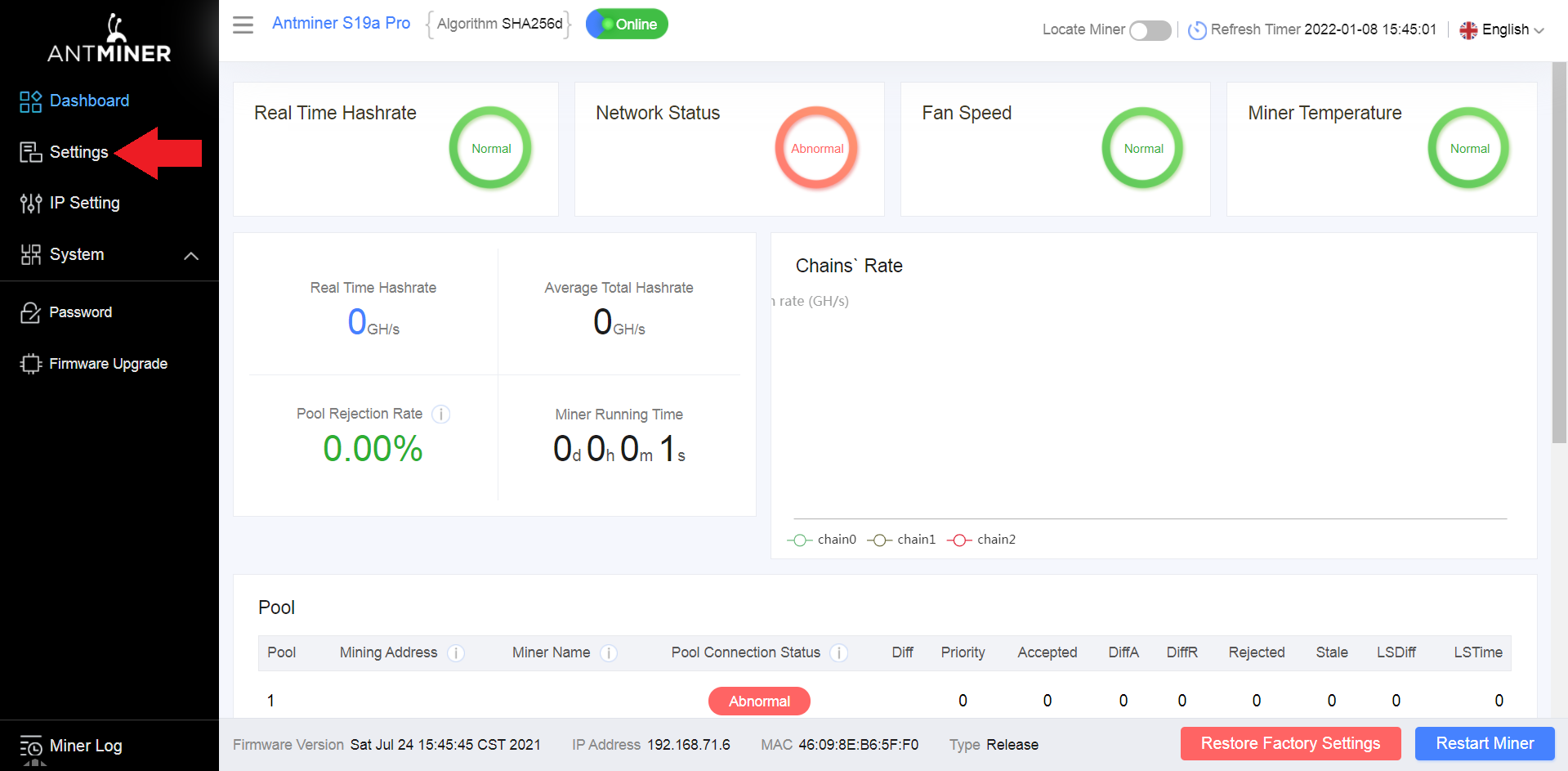Click the Firmware Version date value
Screen dimensions: 1568x771
pos(445,745)
